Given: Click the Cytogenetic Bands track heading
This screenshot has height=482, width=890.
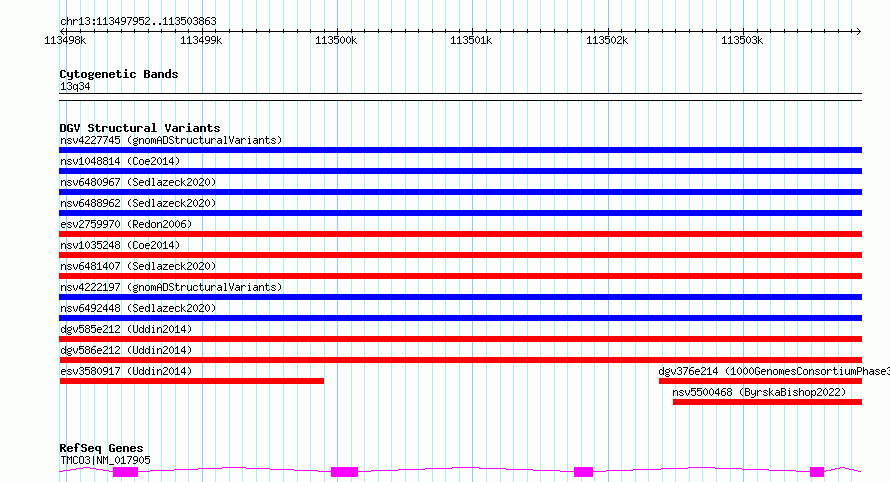Looking at the screenshot, I should (119, 74).
